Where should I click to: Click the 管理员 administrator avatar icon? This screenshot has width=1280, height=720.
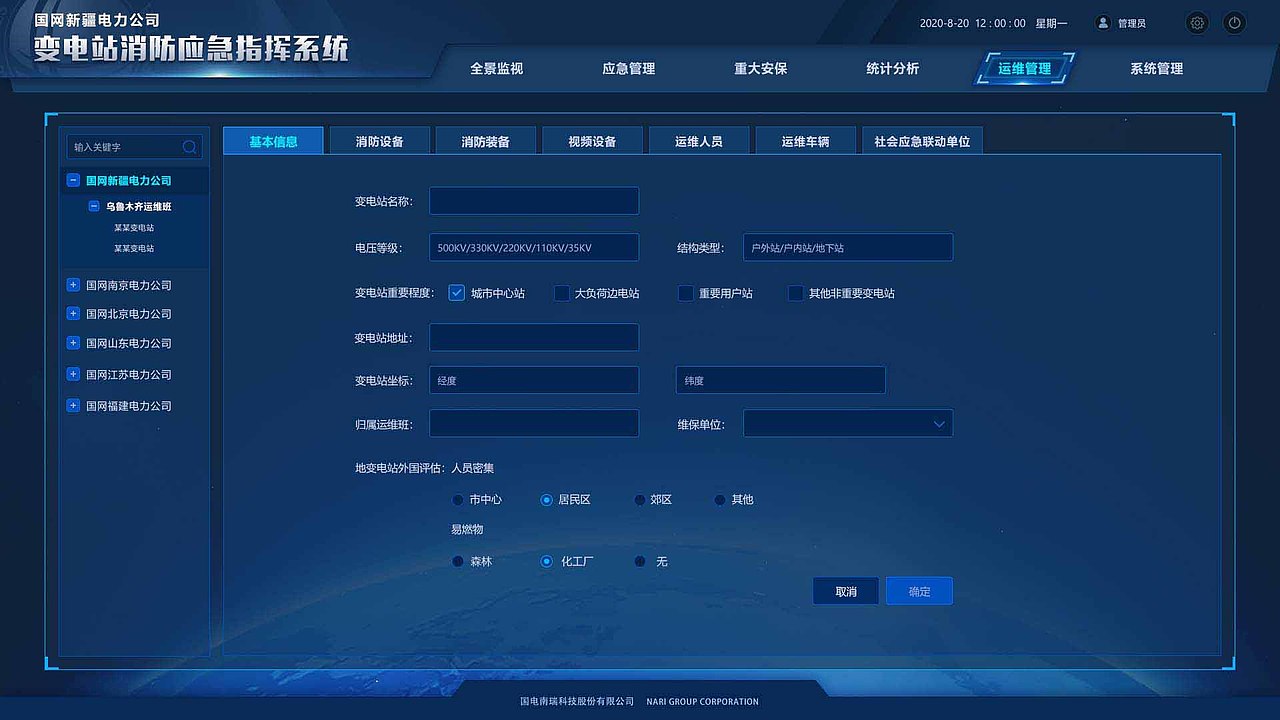pyautogui.click(x=1102, y=22)
